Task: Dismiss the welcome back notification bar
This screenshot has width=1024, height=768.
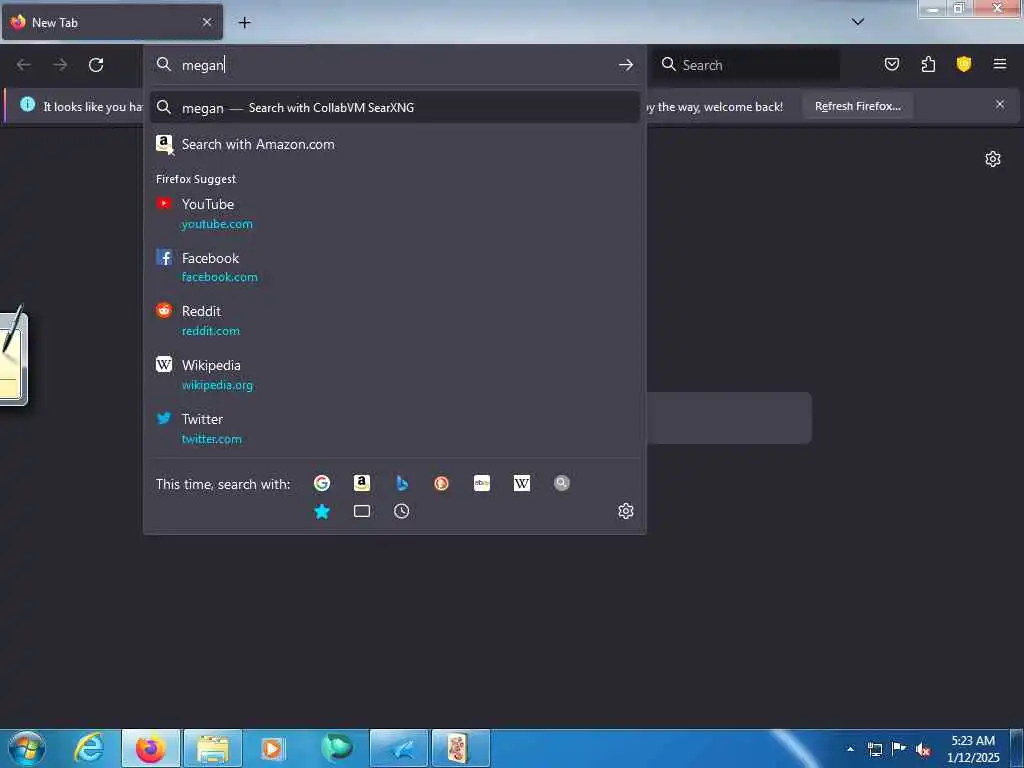Action: pyautogui.click(x=1000, y=104)
